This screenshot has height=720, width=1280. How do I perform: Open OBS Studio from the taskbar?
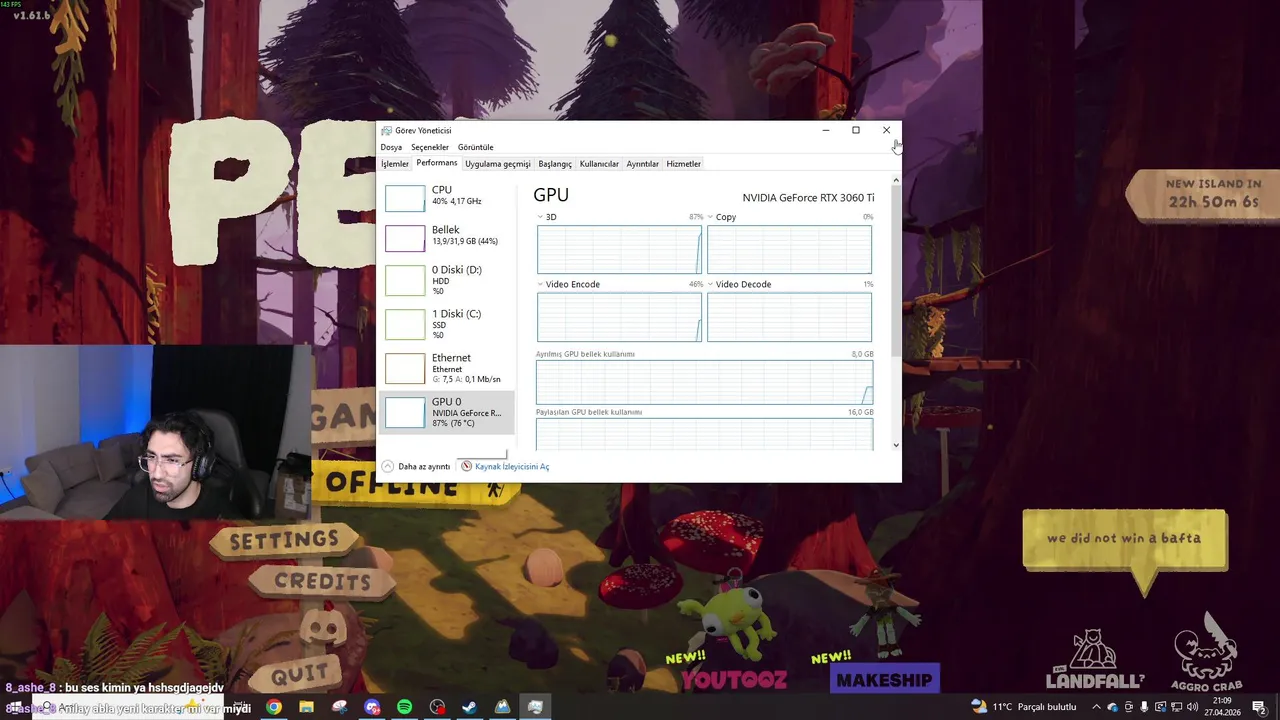click(437, 707)
